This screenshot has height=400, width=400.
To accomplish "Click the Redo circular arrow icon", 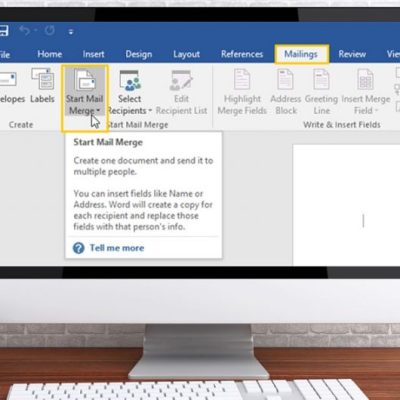I will (x=50, y=31).
